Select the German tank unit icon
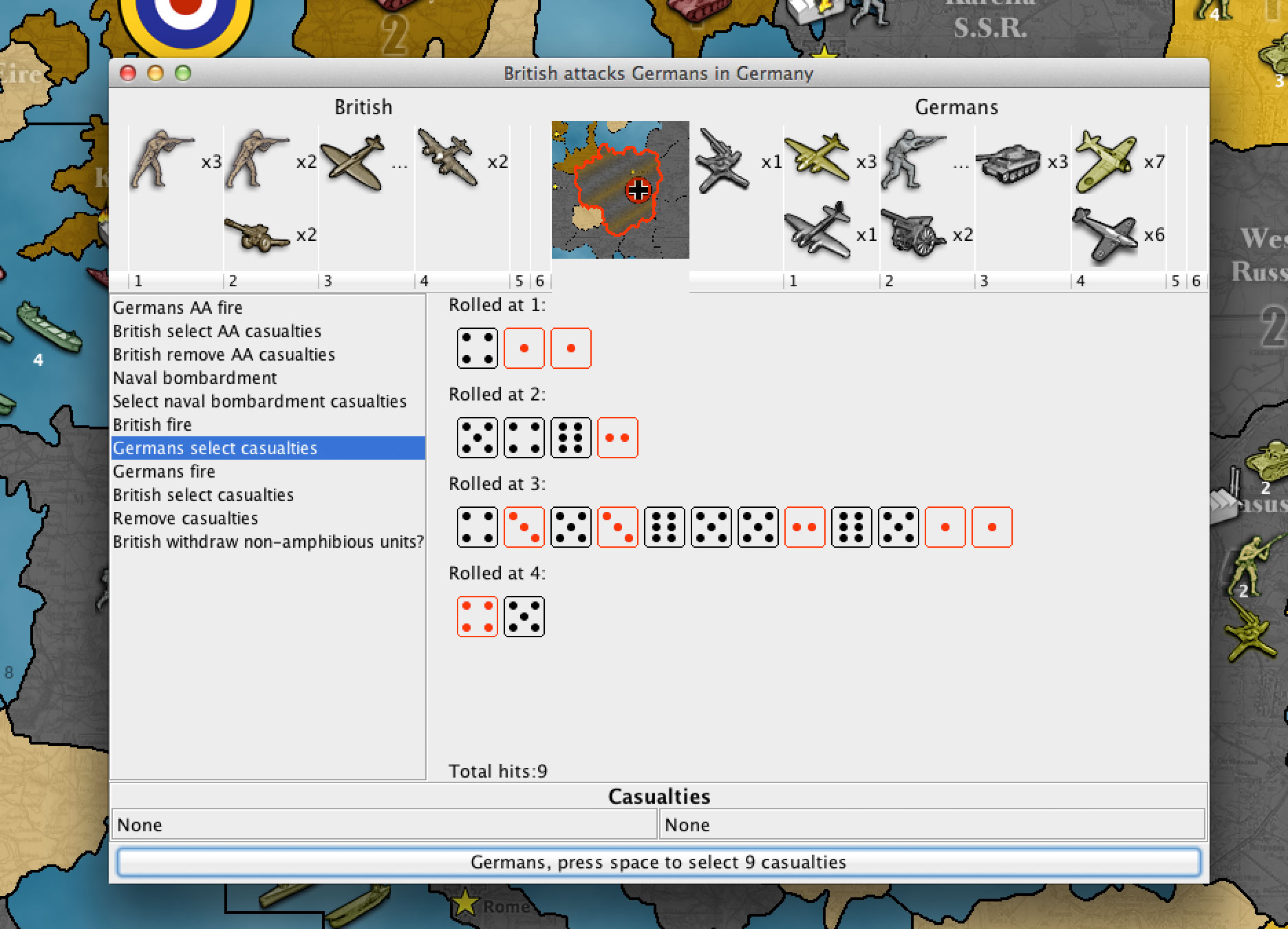Viewport: 1288px width, 929px height. [x=1008, y=162]
